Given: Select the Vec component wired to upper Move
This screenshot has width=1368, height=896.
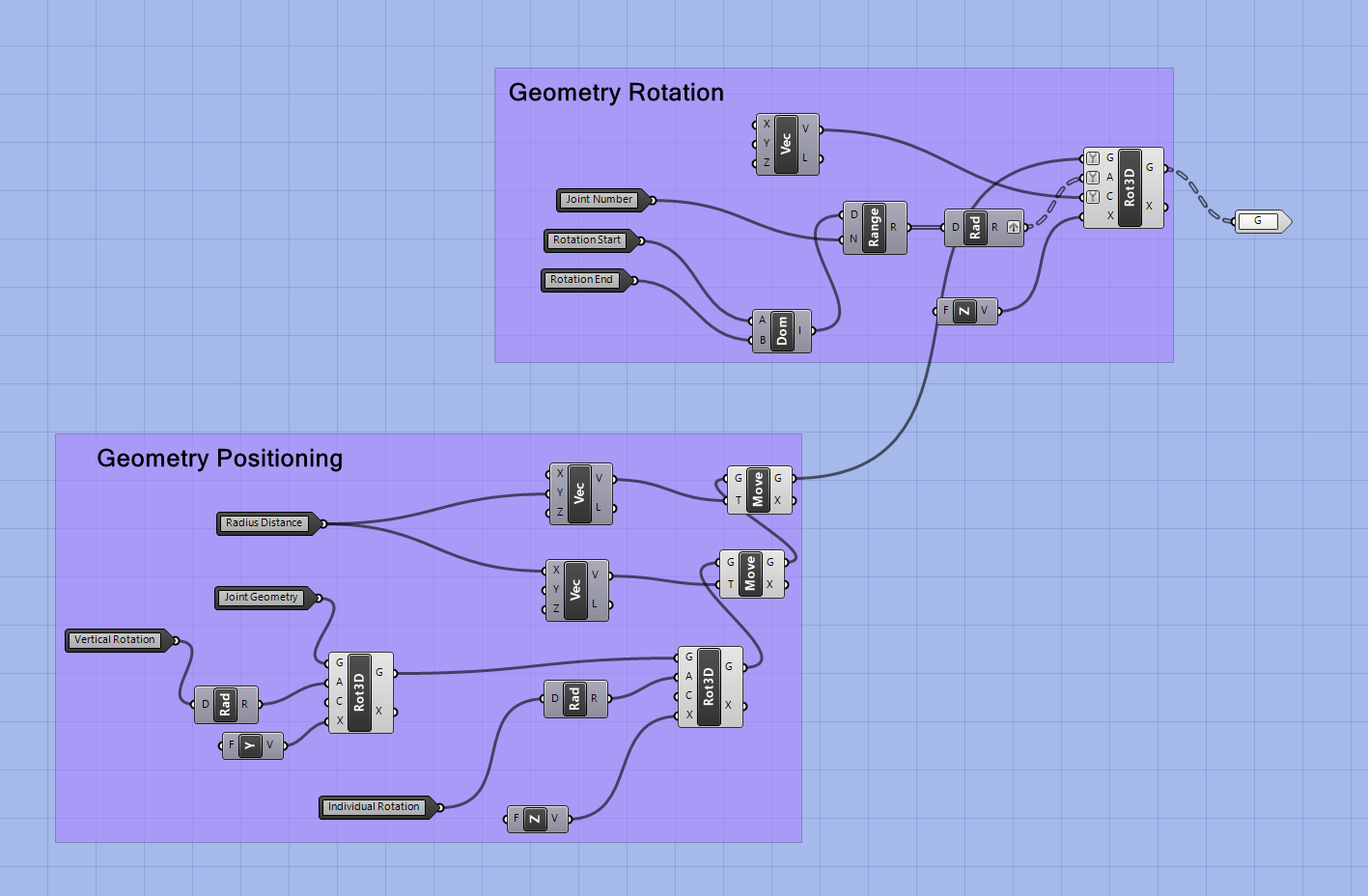Looking at the screenshot, I should 579,493.
